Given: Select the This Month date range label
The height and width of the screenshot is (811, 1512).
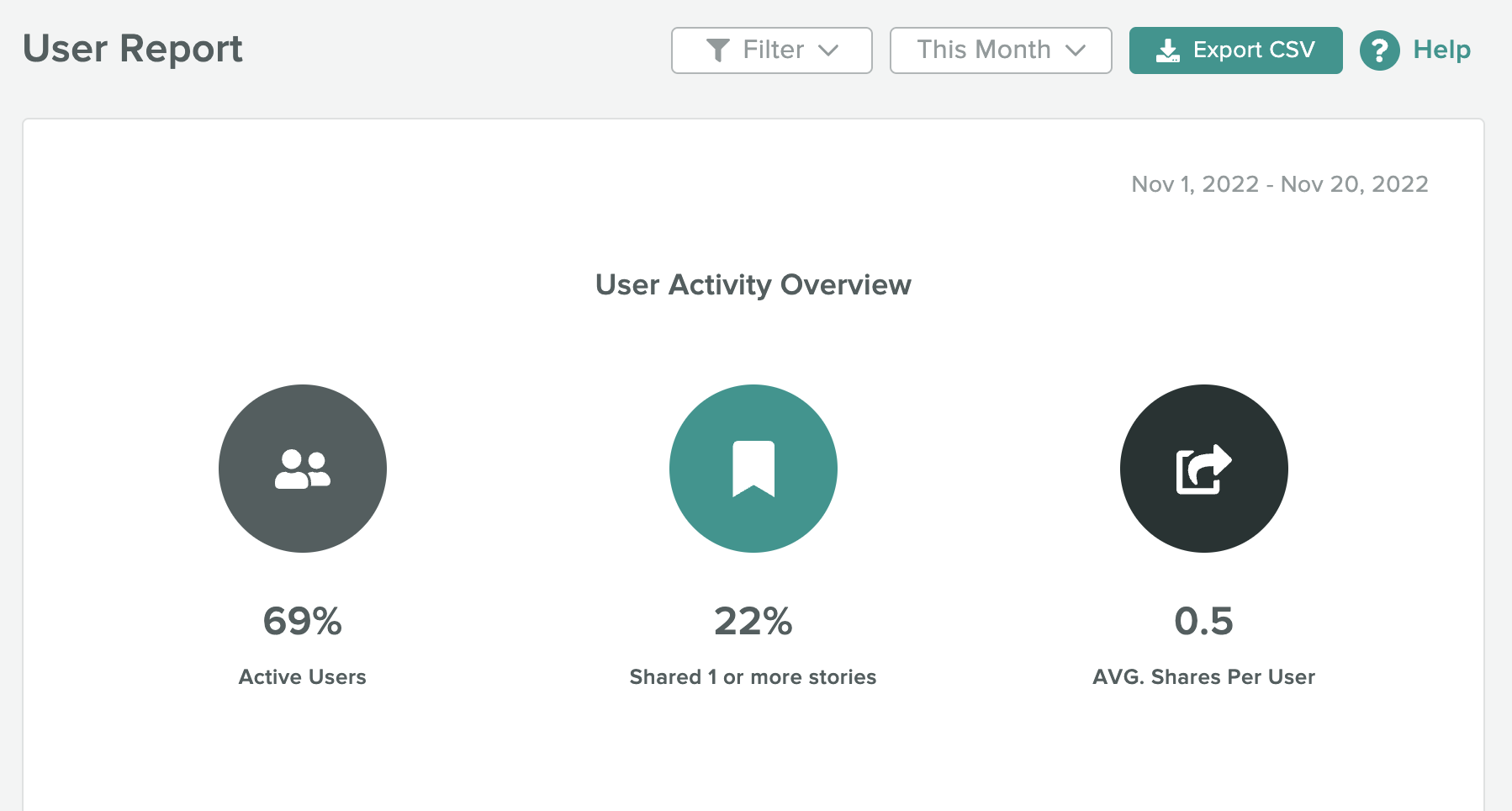Looking at the screenshot, I should click(x=983, y=50).
